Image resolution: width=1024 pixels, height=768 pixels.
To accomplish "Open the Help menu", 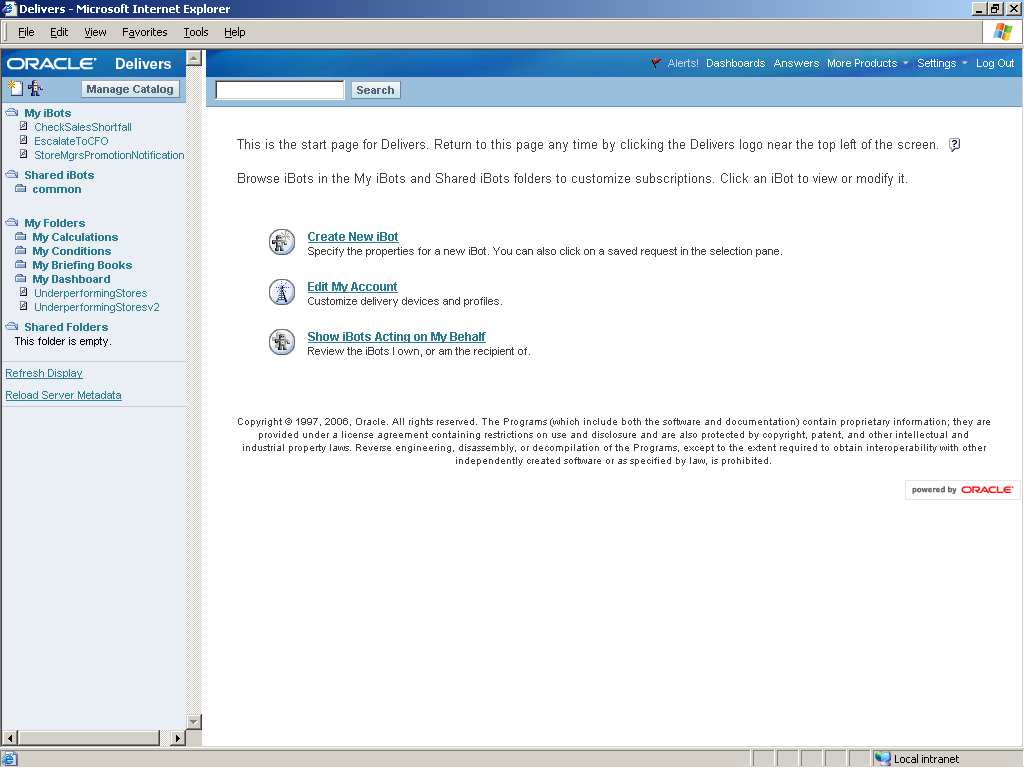I will pyautogui.click(x=234, y=32).
